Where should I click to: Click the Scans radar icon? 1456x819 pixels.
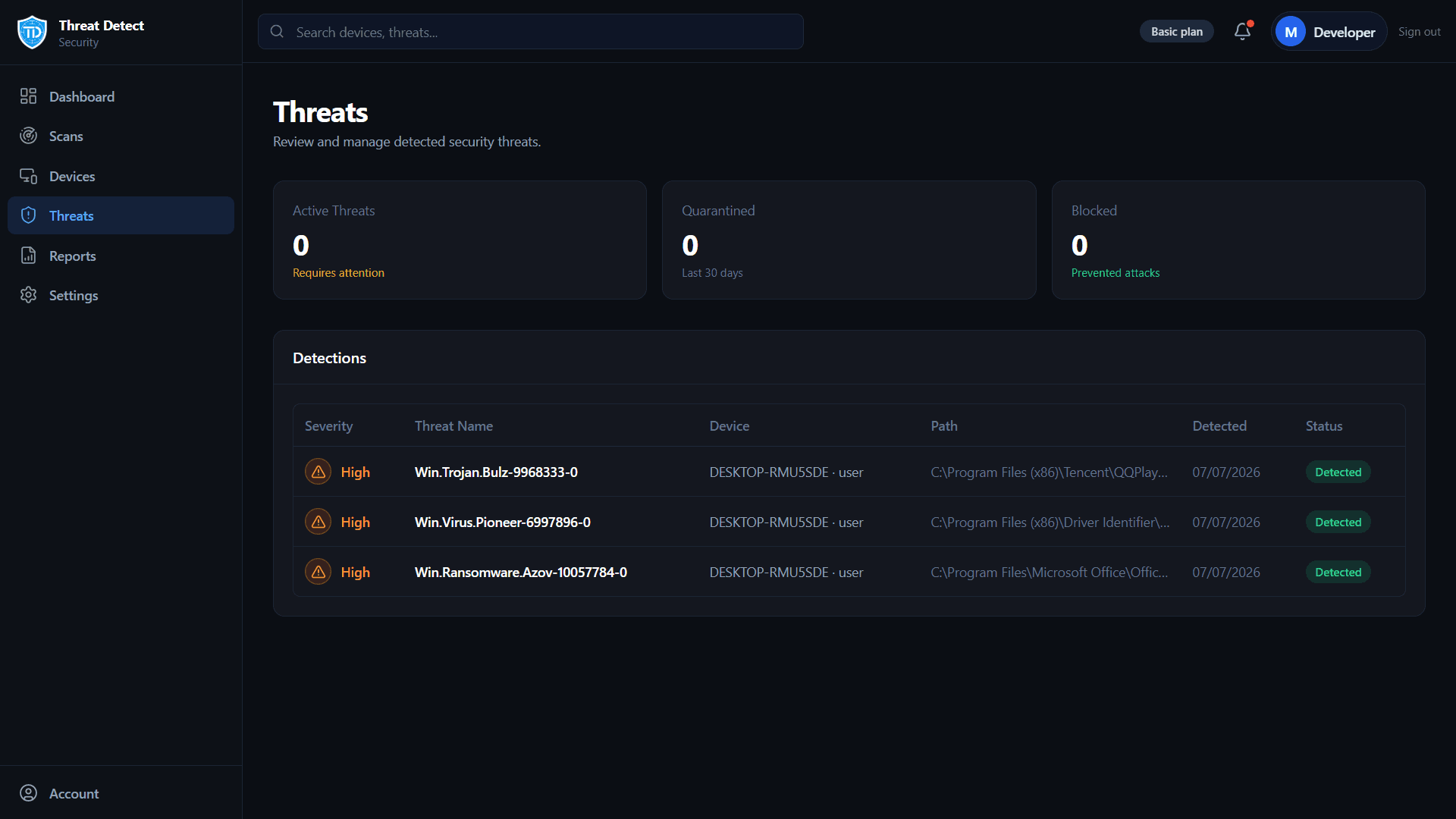pyautogui.click(x=28, y=136)
